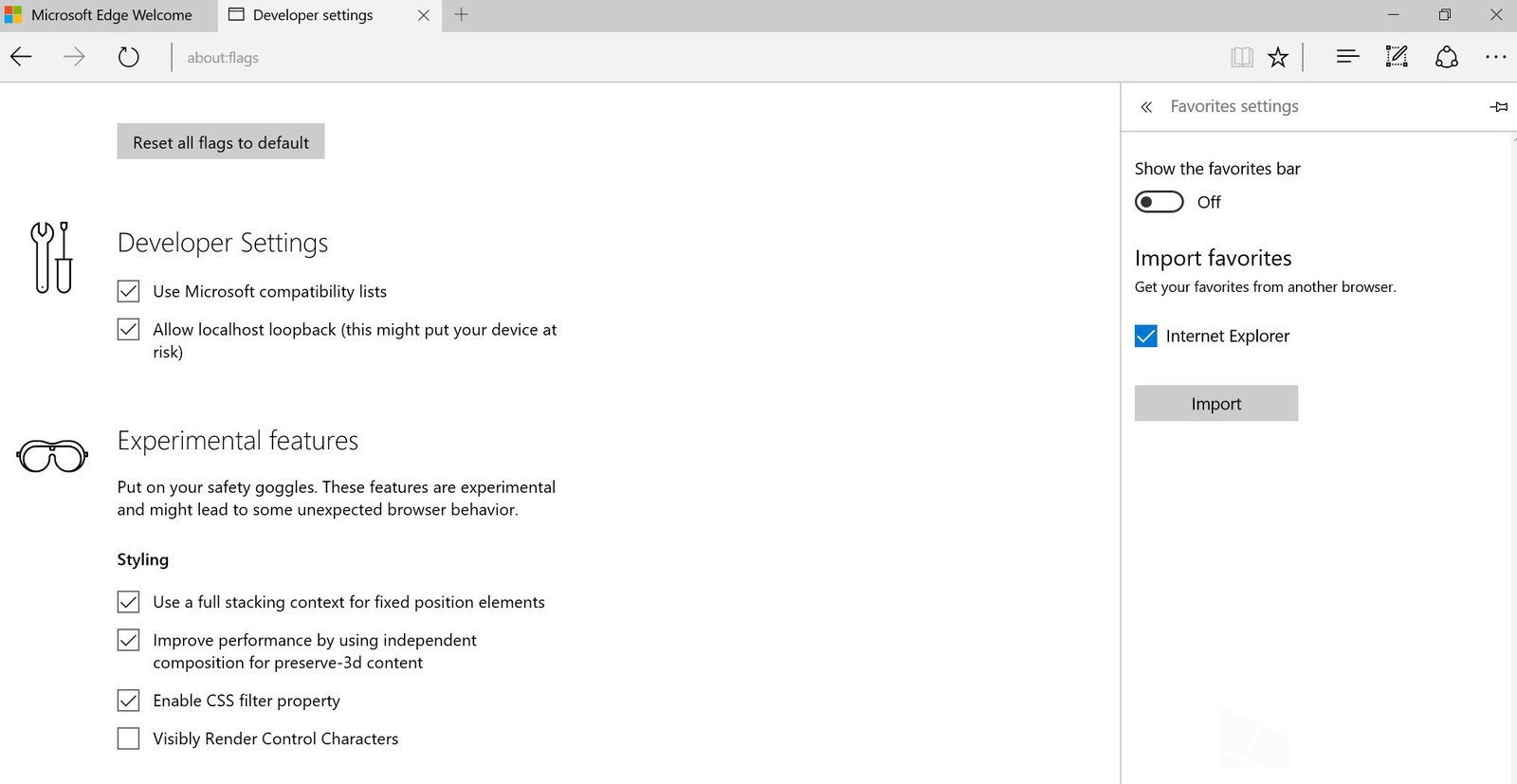The height and width of the screenshot is (784, 1517).
Task: Click the Share icon in toolbar
Action: [1446, 57]
